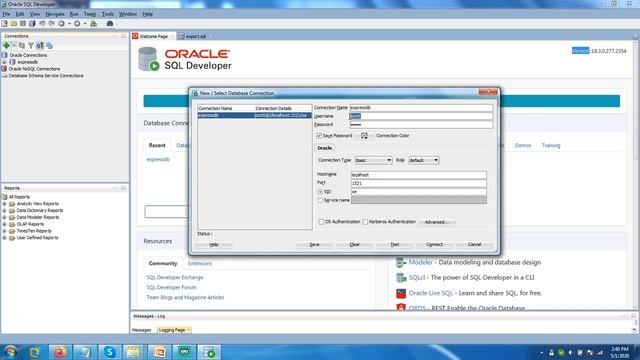Click the Hostname input field
Image resolution: width=640 pixels, height=360 pixels.
419,175
